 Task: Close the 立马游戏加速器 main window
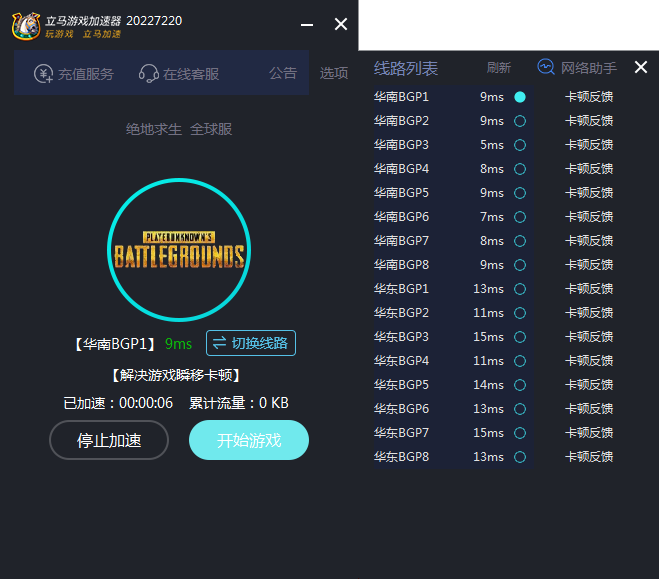click(x=341, y=24)
